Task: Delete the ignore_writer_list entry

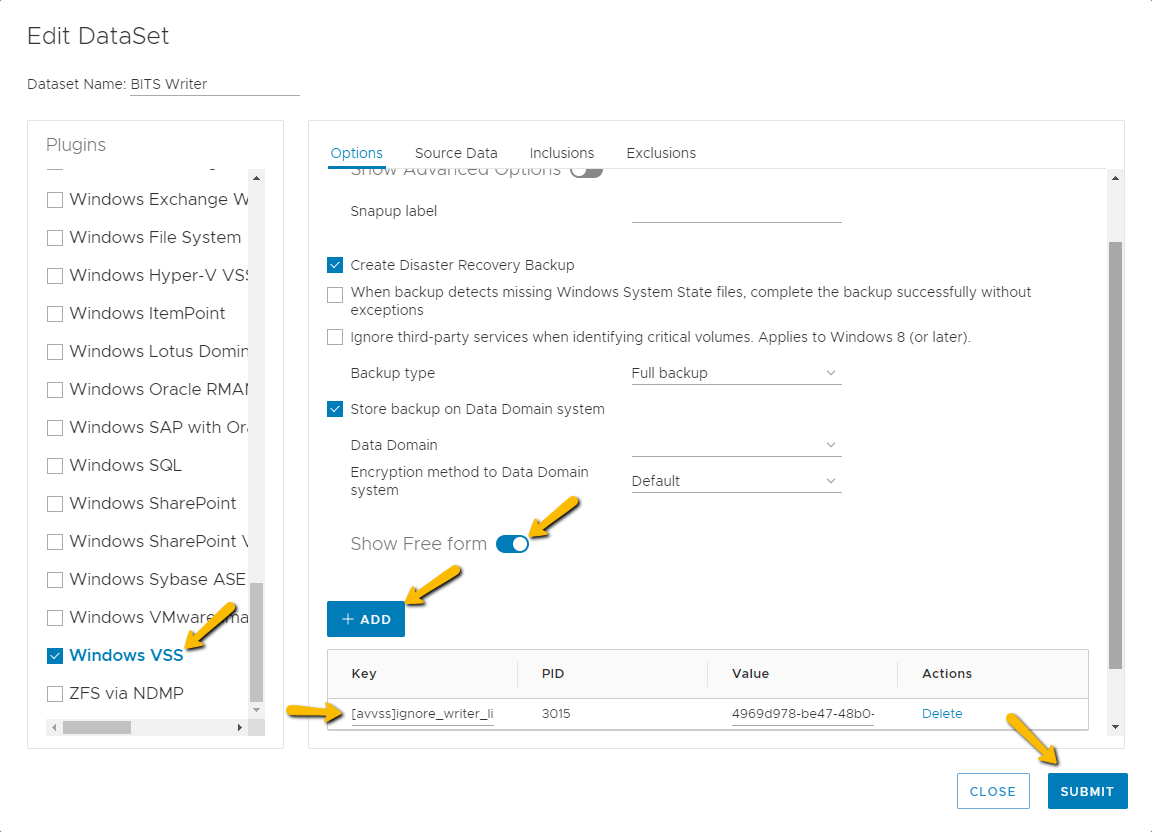Action: (x=942, y=714)
